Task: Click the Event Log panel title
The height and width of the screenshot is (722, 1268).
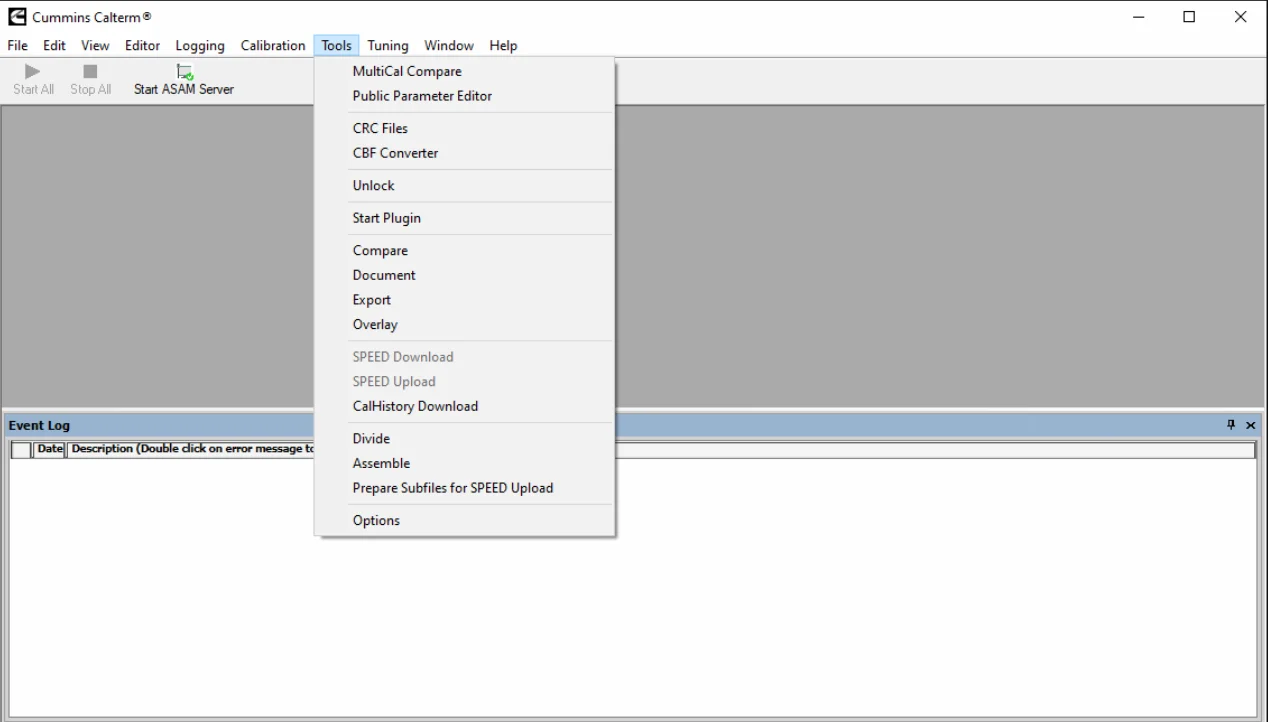Action: point(39,425)
